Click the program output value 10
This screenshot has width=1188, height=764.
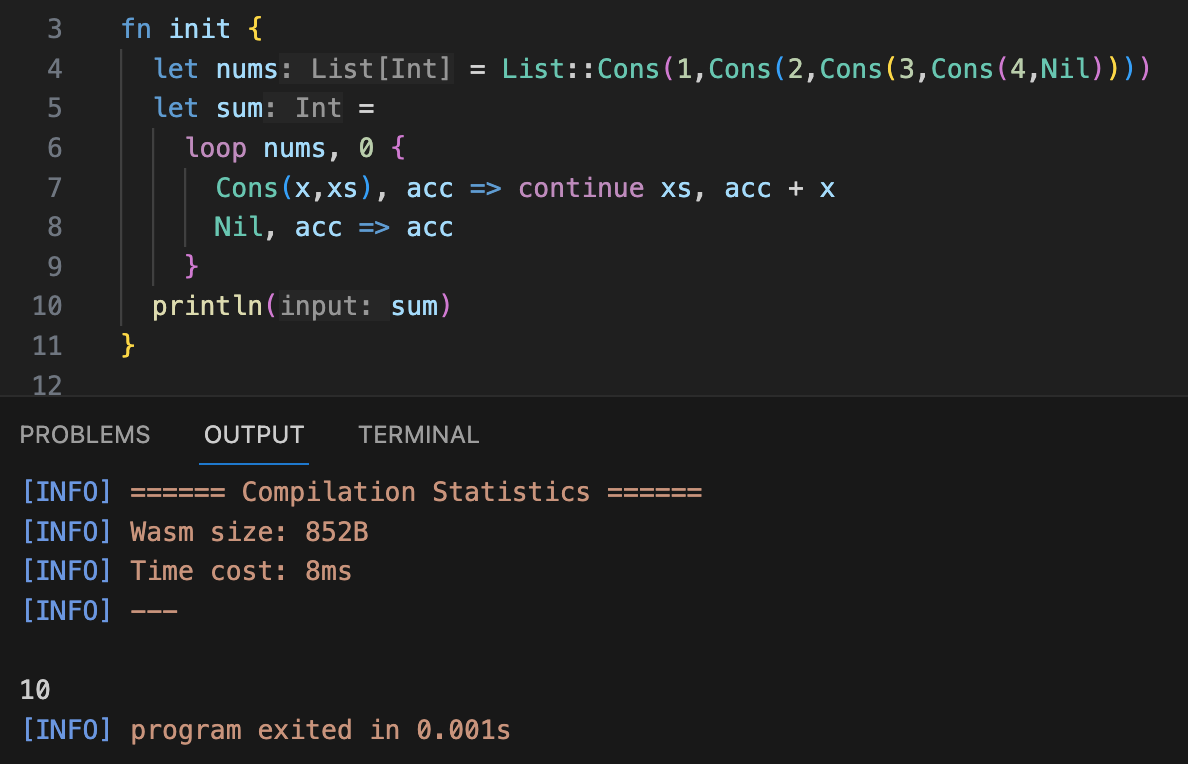35,689
